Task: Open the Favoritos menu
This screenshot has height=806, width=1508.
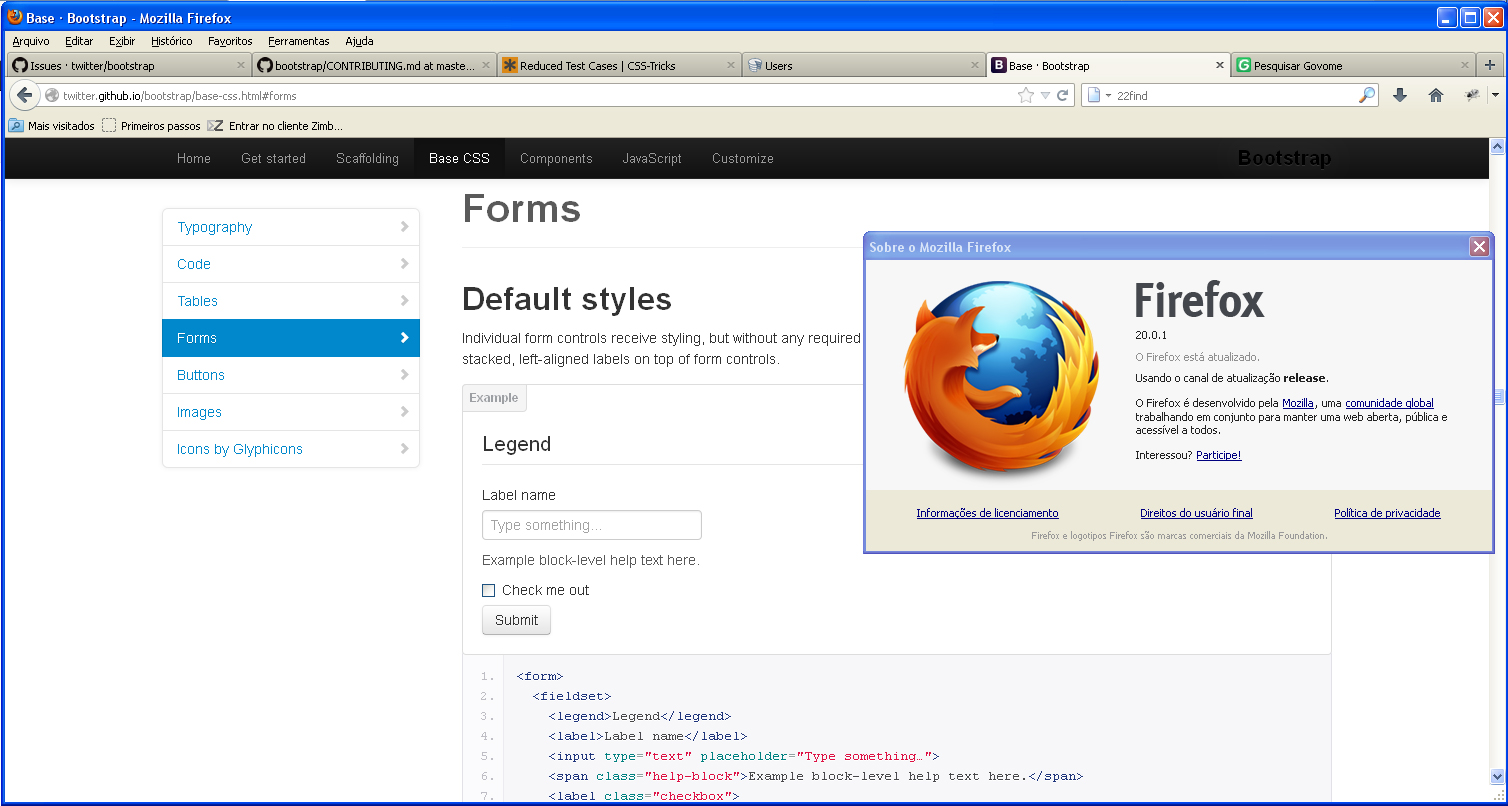Action: [x=230, y=41]
